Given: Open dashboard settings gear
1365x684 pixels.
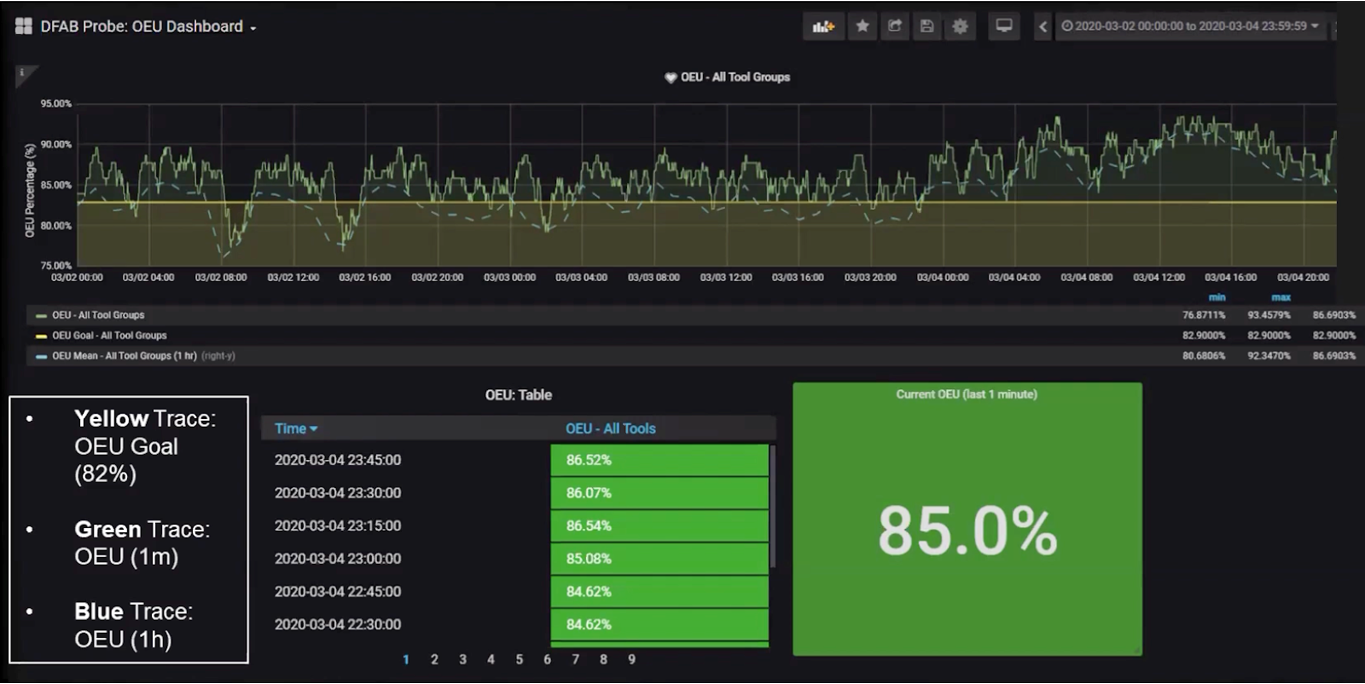Looking at the screenshot, I should (960, 26).
